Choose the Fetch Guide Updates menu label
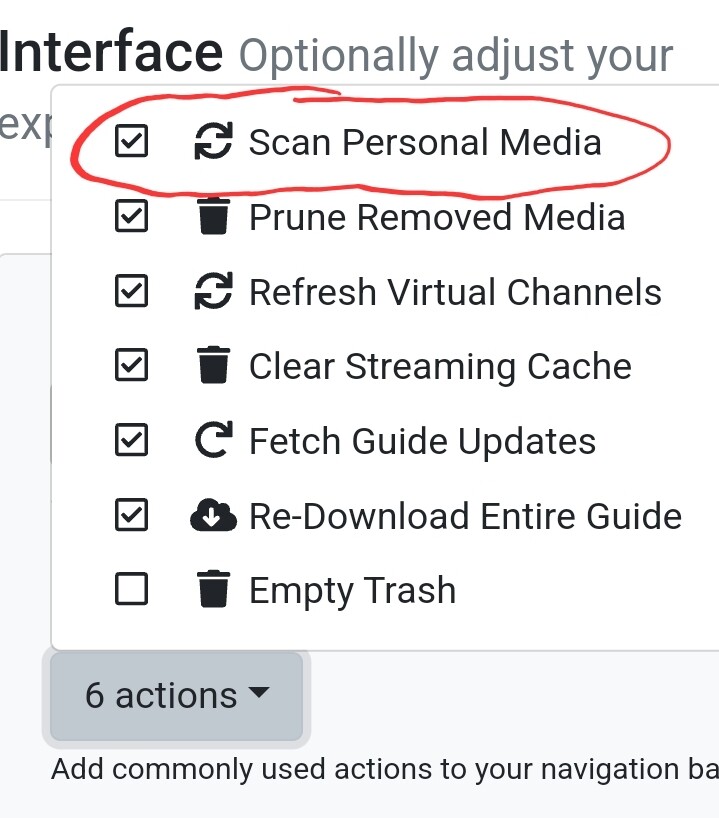This screenshot has height=818, width=719. [422, 442]
